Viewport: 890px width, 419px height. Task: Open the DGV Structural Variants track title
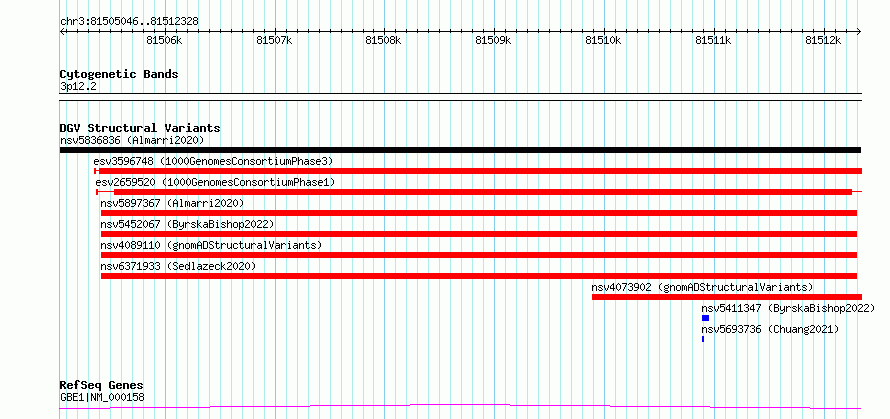coord(140,128)
